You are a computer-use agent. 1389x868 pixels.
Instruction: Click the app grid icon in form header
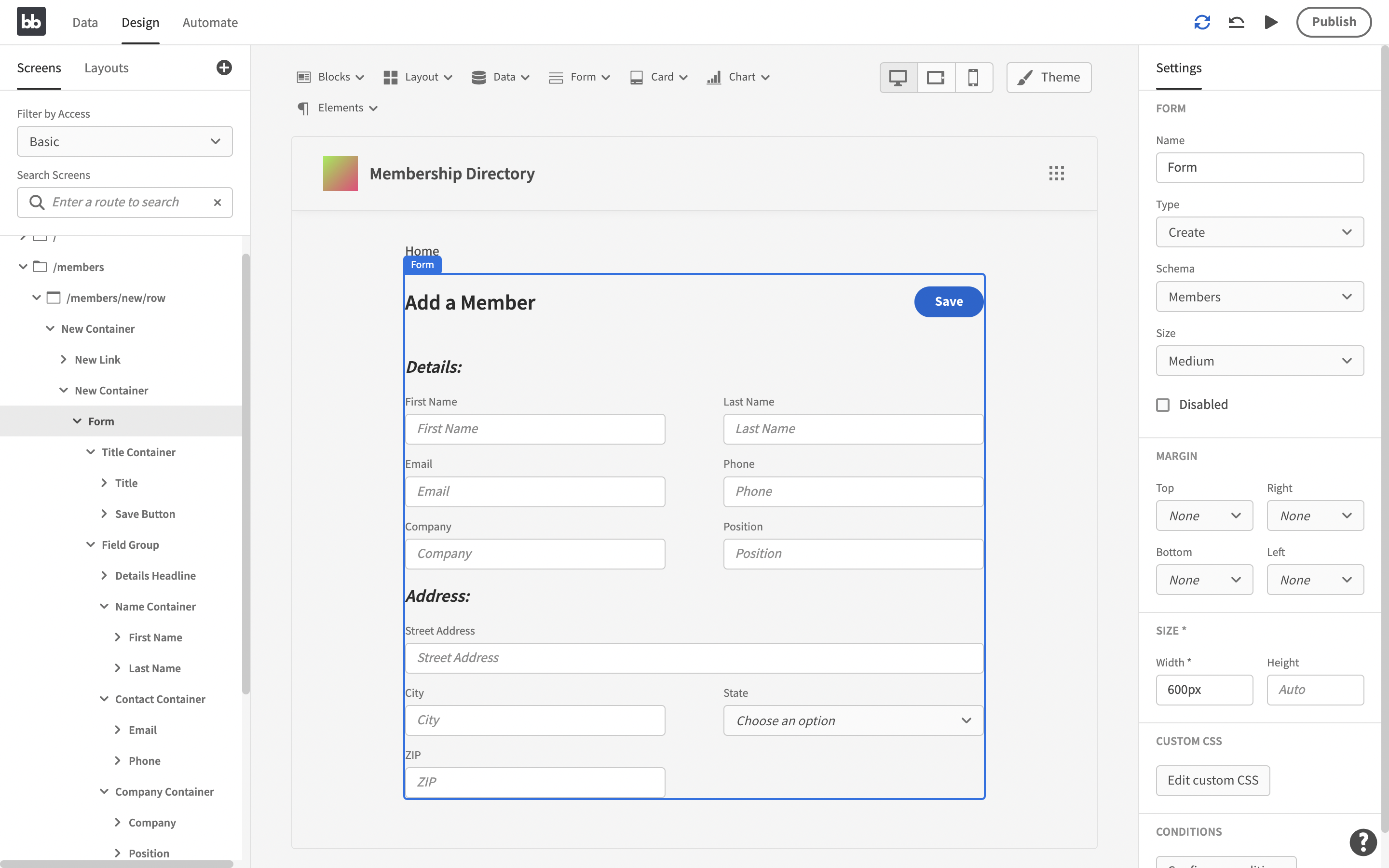[1057, 173]
